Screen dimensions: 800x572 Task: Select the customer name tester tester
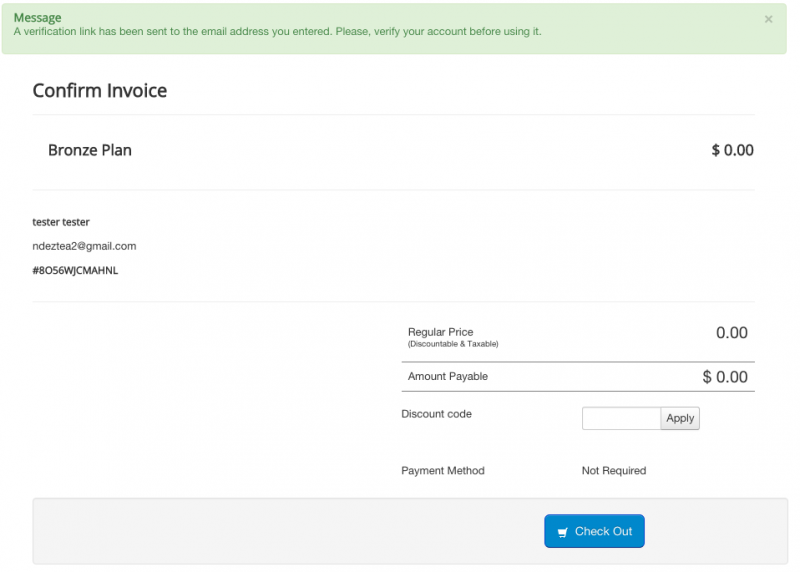tap(61, 222)
